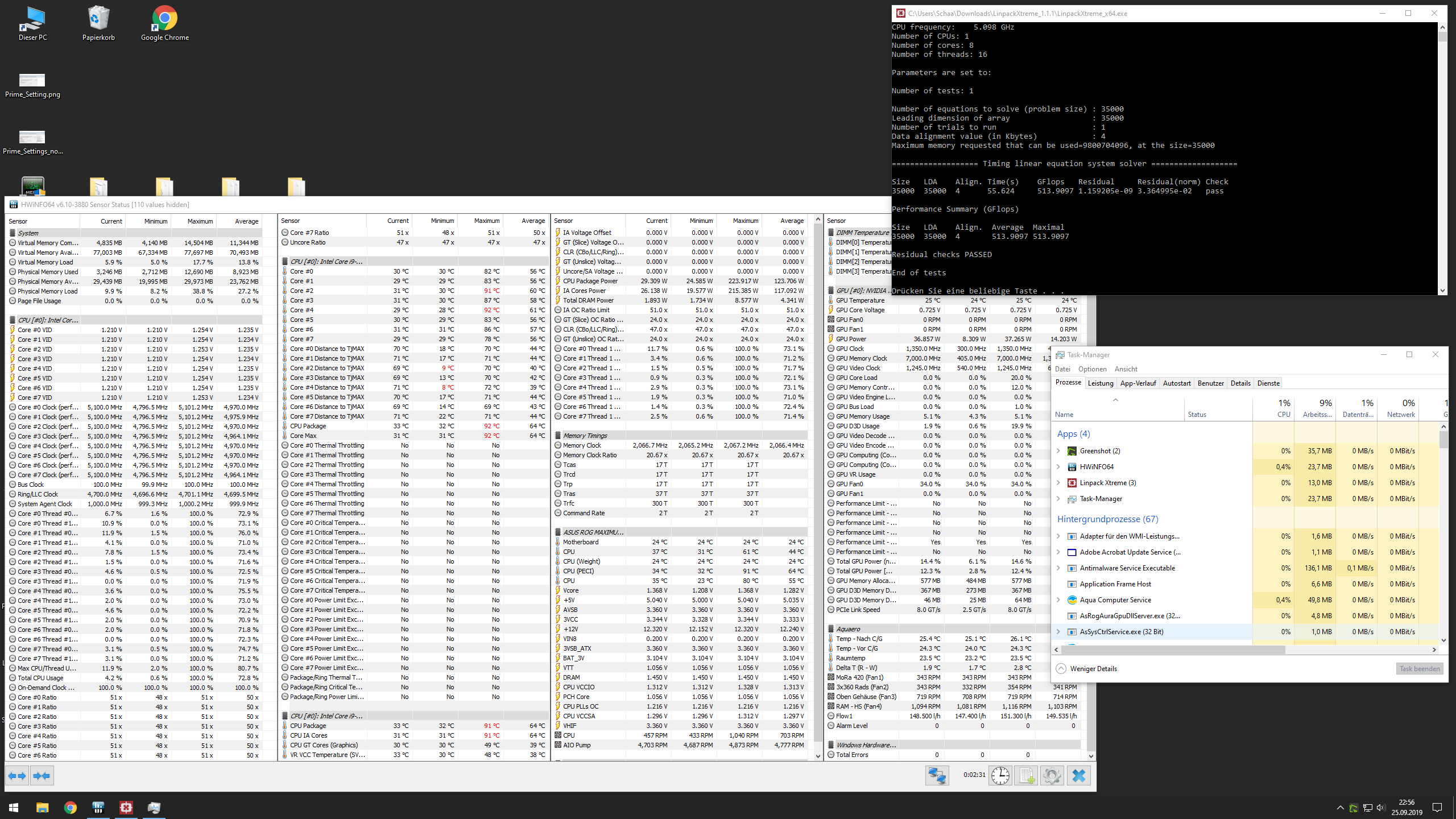
Task: Sort Task-Manager by Status column
Action: coord(1218,408)
